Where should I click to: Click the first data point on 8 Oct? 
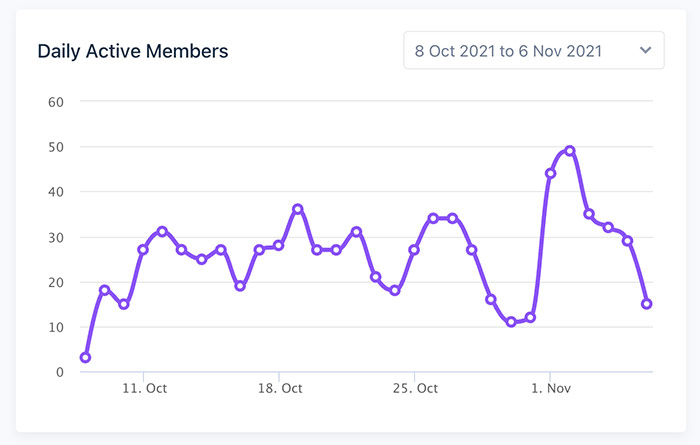(x=85, y=358)
